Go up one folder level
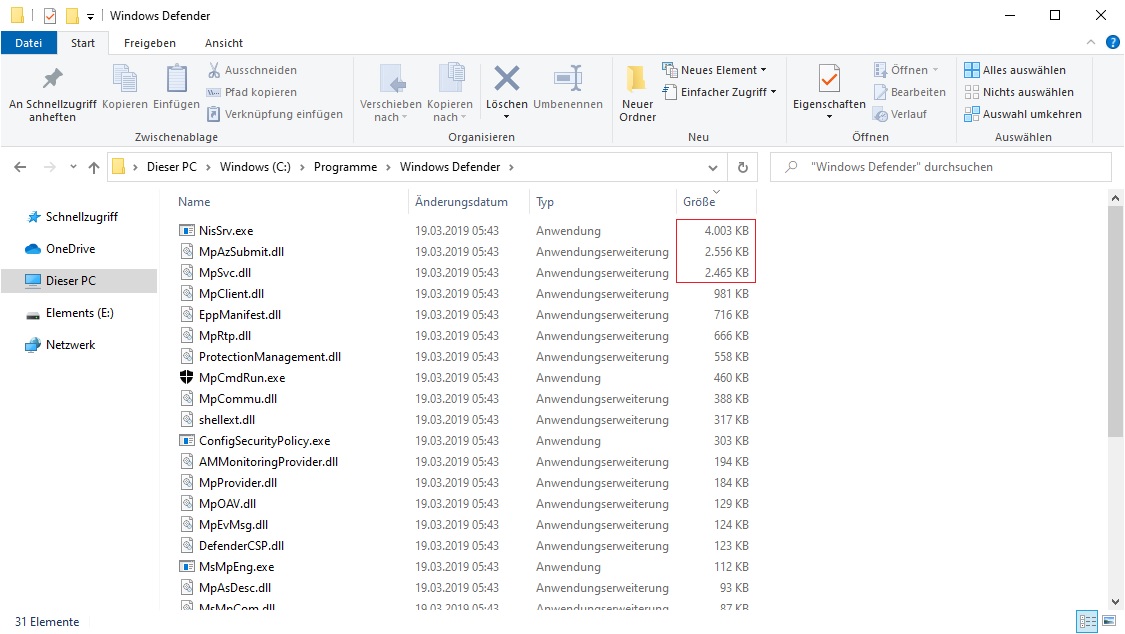The image size is (1125, 634). tap(94, 167)
